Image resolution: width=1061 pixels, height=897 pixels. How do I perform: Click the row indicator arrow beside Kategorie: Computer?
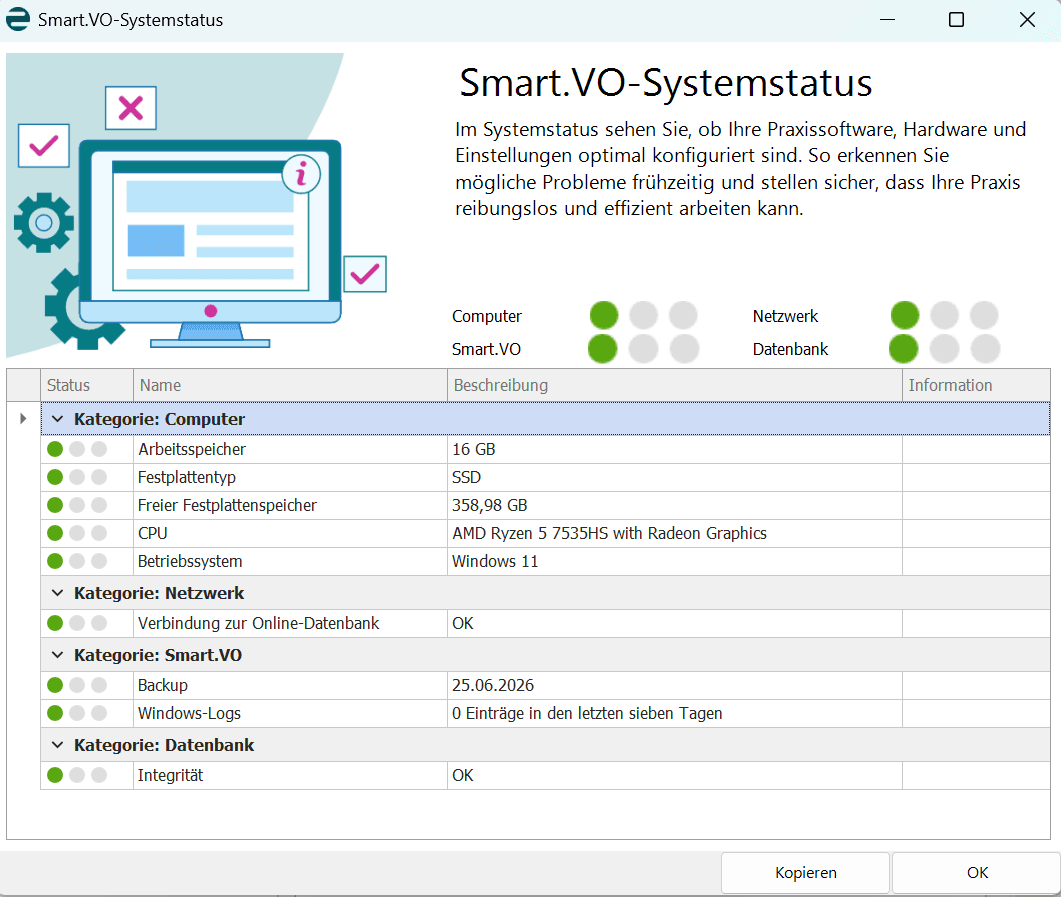tap(23, 419)
